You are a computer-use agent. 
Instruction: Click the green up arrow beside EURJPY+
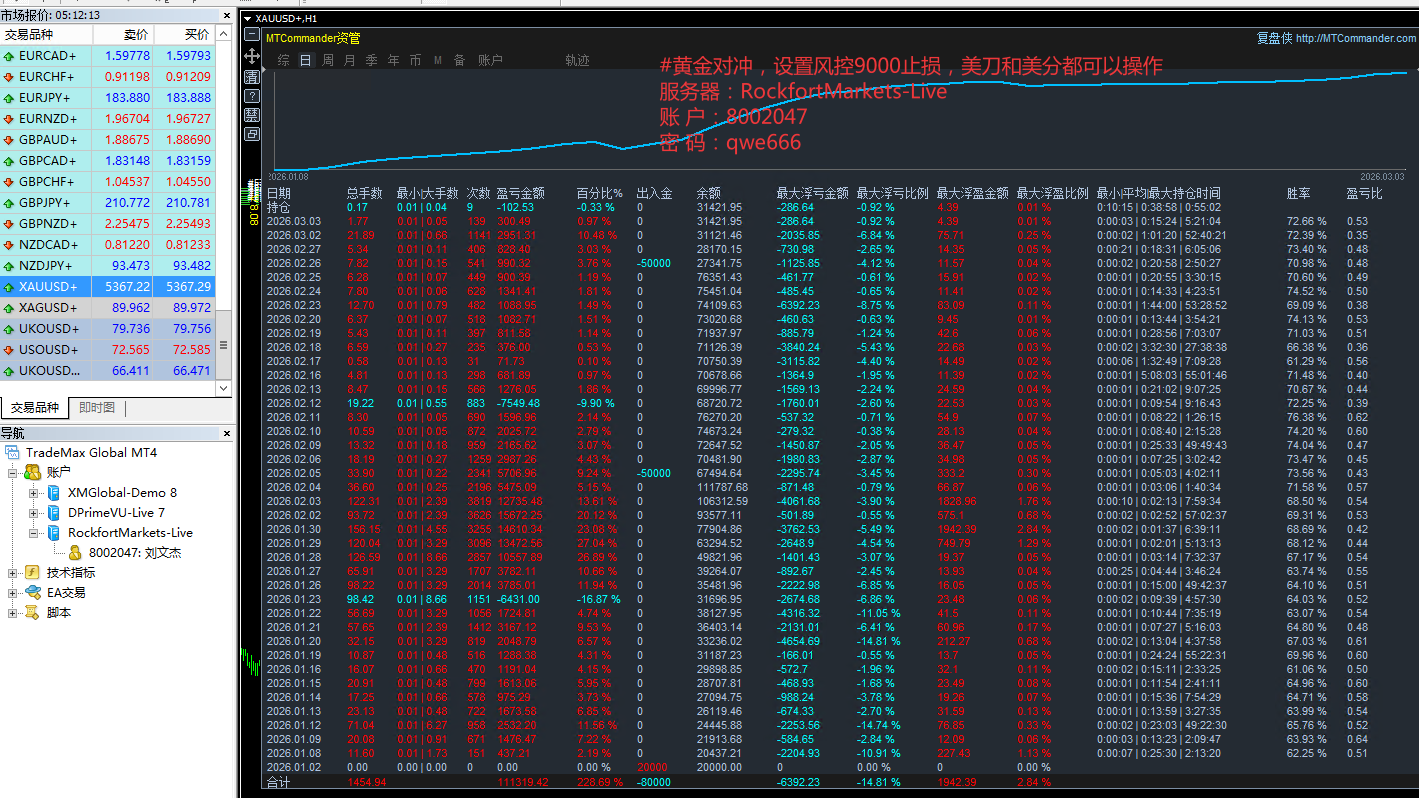tap(9, 98)
